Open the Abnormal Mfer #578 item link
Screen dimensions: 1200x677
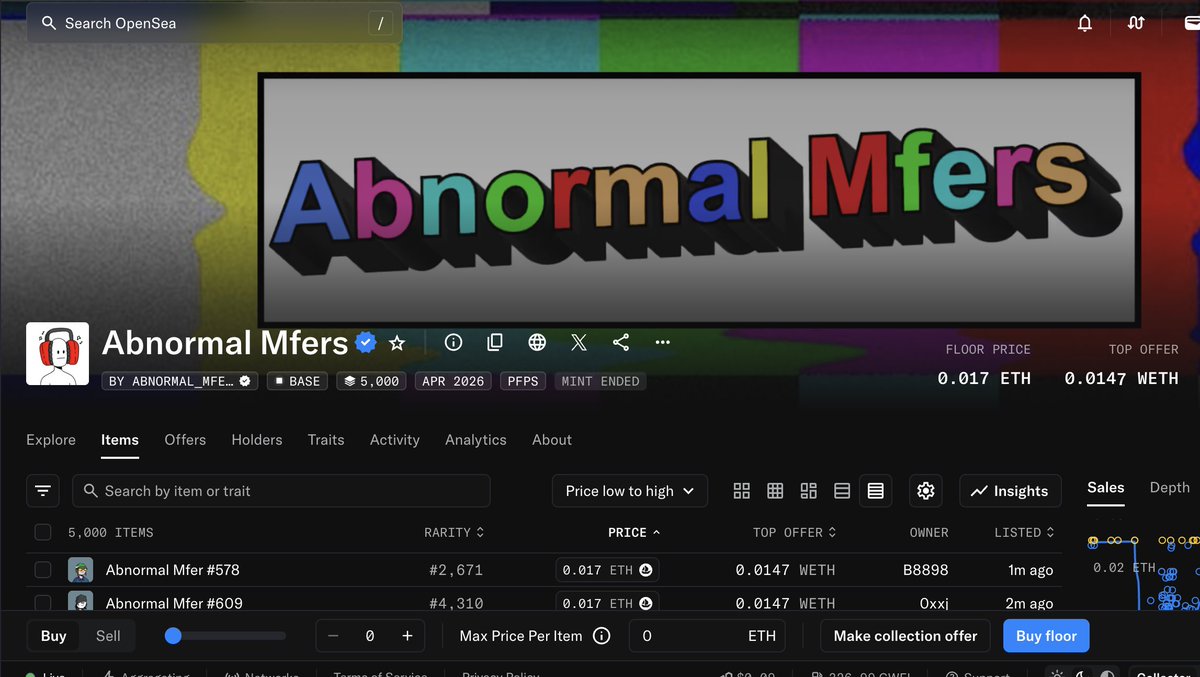[x=172, y=570]
